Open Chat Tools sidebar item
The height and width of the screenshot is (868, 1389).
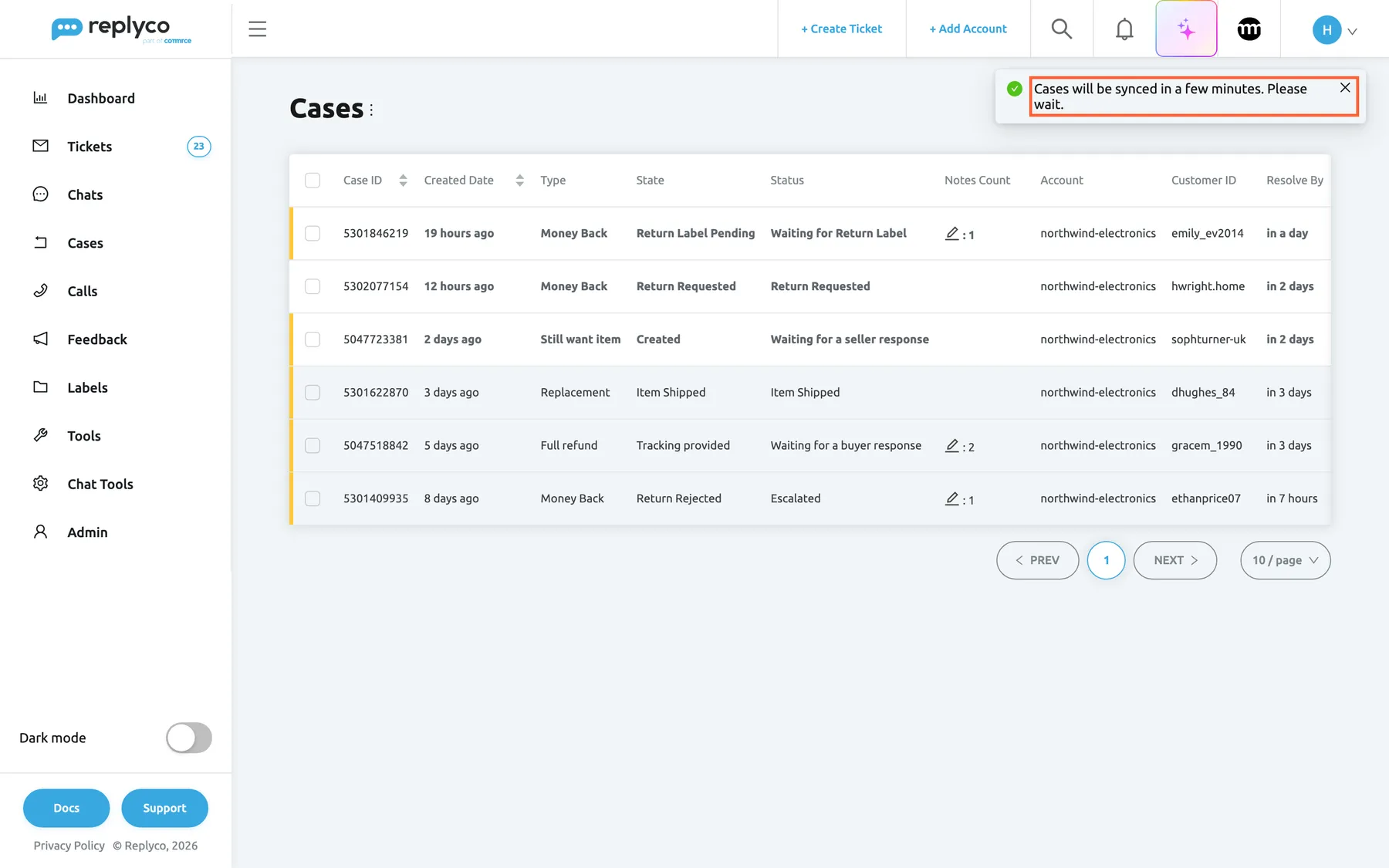point(100,484)
